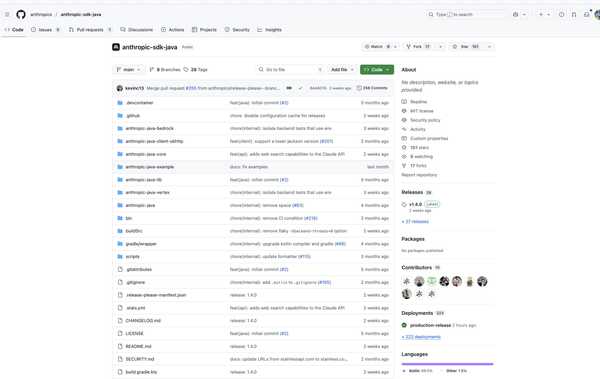Toggle the Watch button for the repository
This screenshot has height=379, width=600.
click(x=377, y=47)
